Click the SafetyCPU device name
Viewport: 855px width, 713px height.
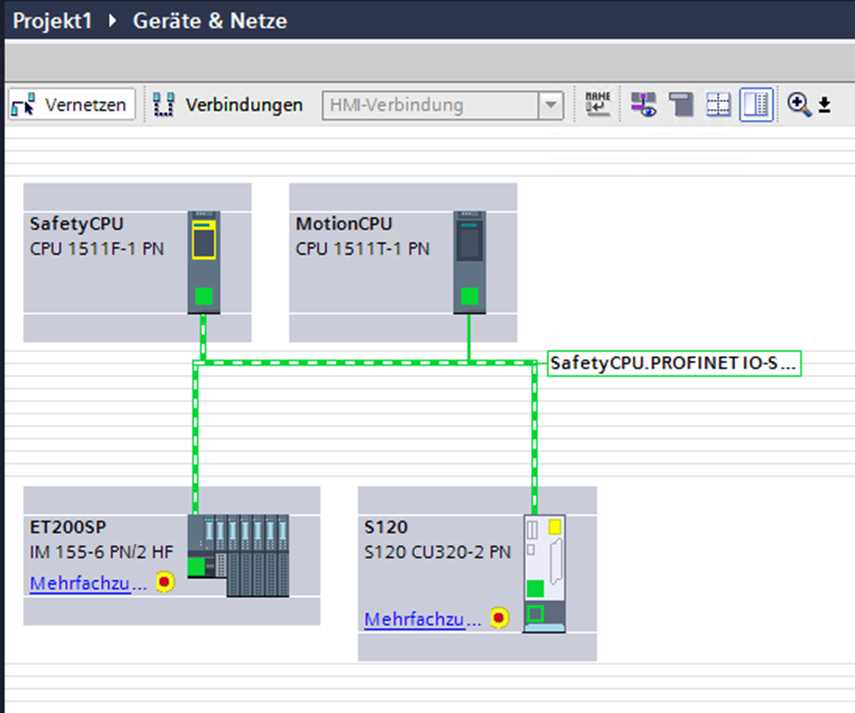[x=76, y=223]
